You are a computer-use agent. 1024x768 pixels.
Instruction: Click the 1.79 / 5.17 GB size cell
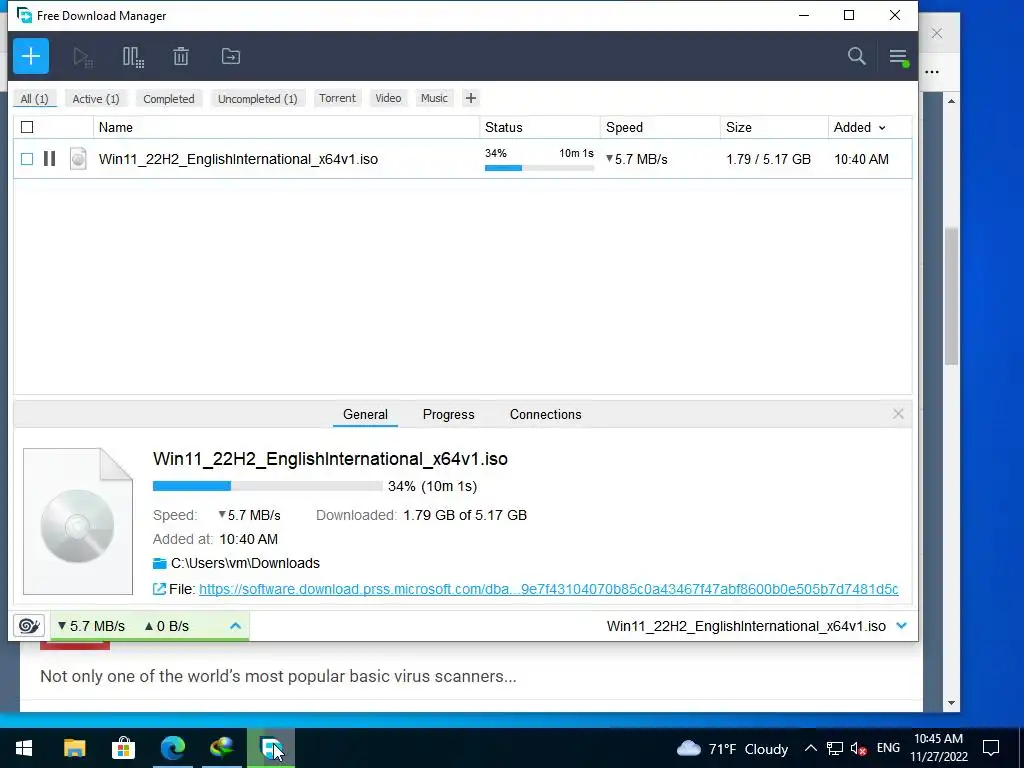coord(769,159)
